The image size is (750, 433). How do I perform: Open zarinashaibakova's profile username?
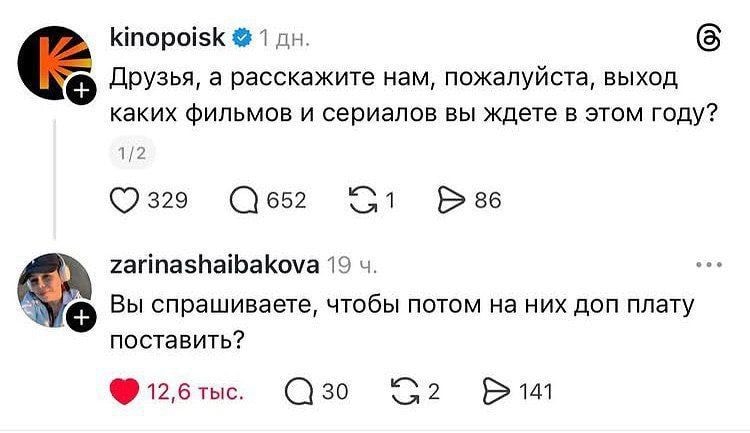tap(213, 264)
